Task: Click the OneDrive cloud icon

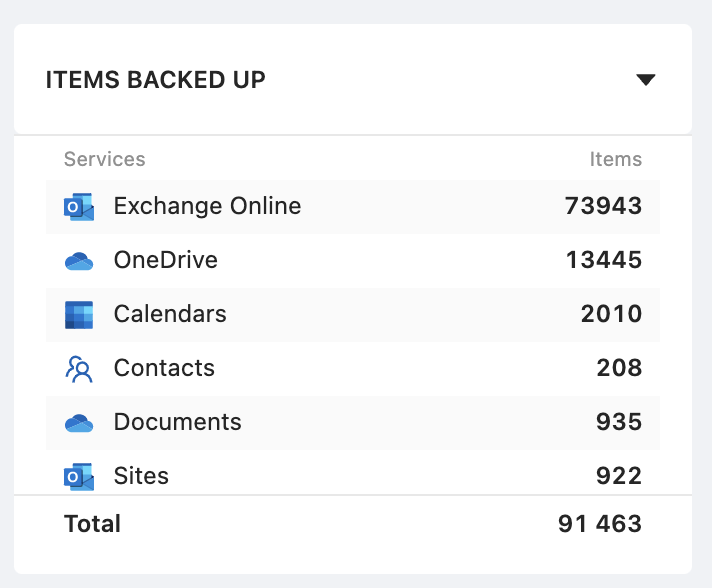Action: pos(79,261)
